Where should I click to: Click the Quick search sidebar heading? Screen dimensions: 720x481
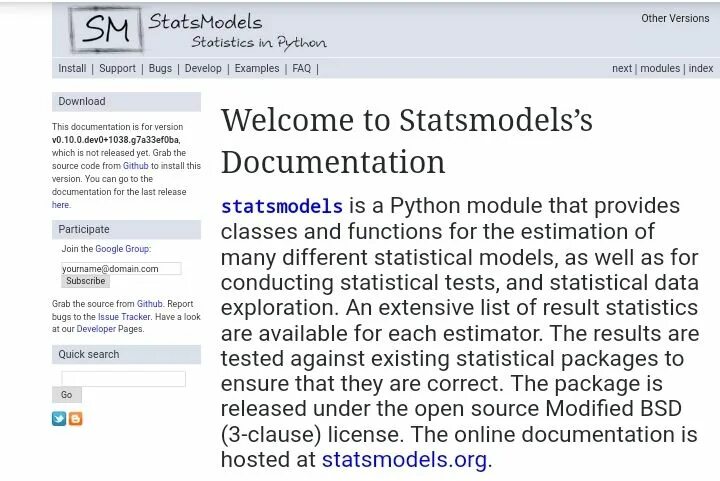(126, 354)
